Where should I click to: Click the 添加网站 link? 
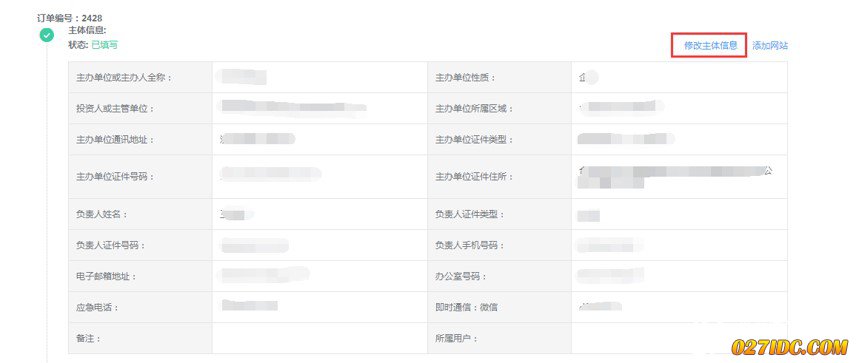tap(770, 45)
